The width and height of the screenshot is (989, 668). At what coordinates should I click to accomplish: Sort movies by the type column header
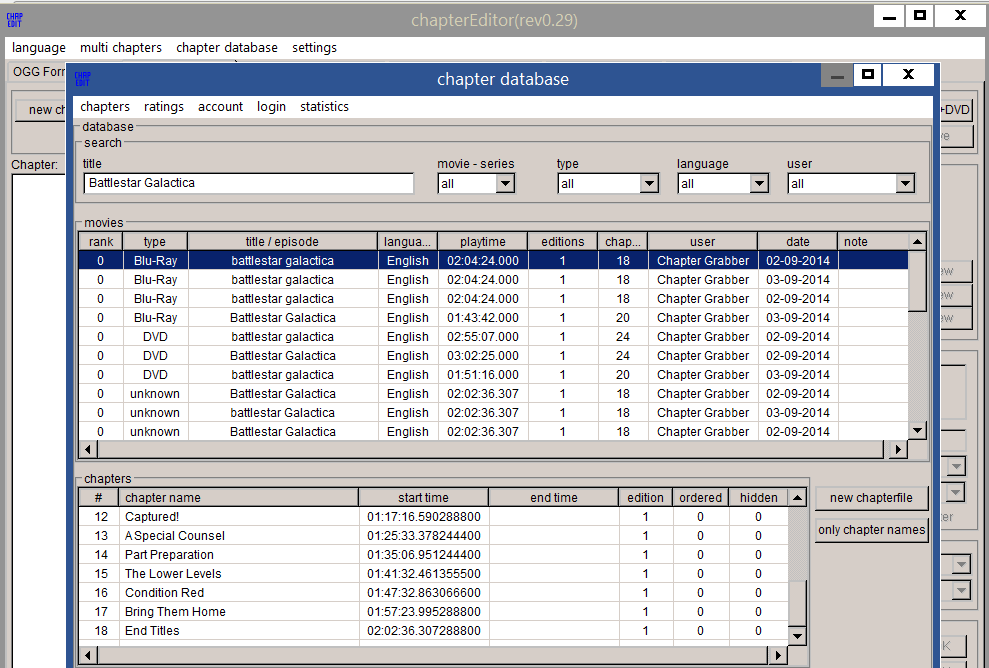tap(155, 242)
